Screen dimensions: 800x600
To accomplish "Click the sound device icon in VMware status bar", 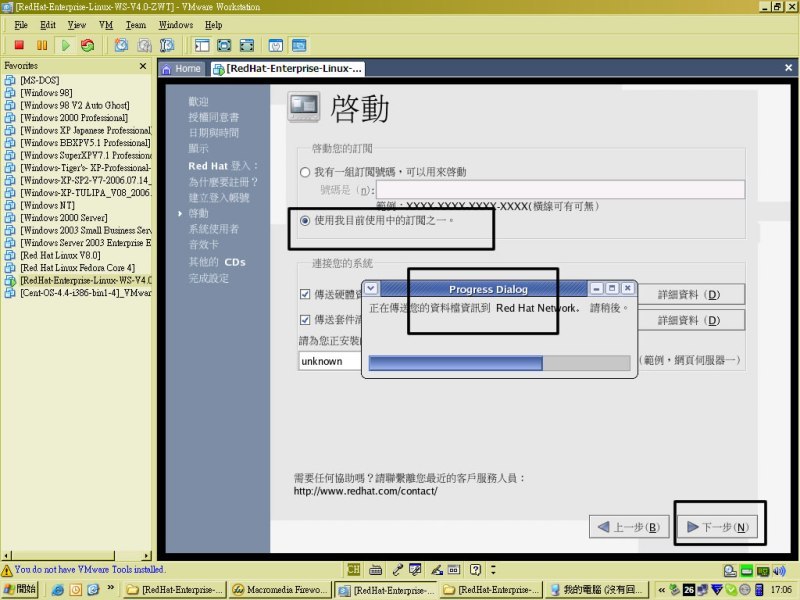I will click(x=779, y=570).
